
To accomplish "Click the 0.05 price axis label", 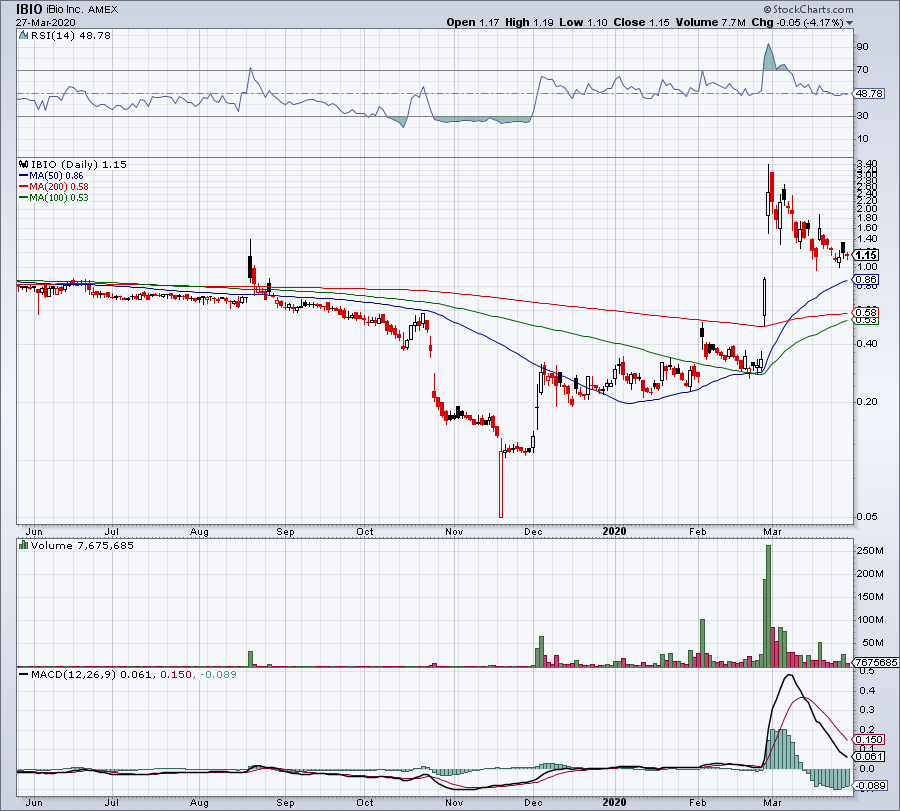I will (867, 517).
